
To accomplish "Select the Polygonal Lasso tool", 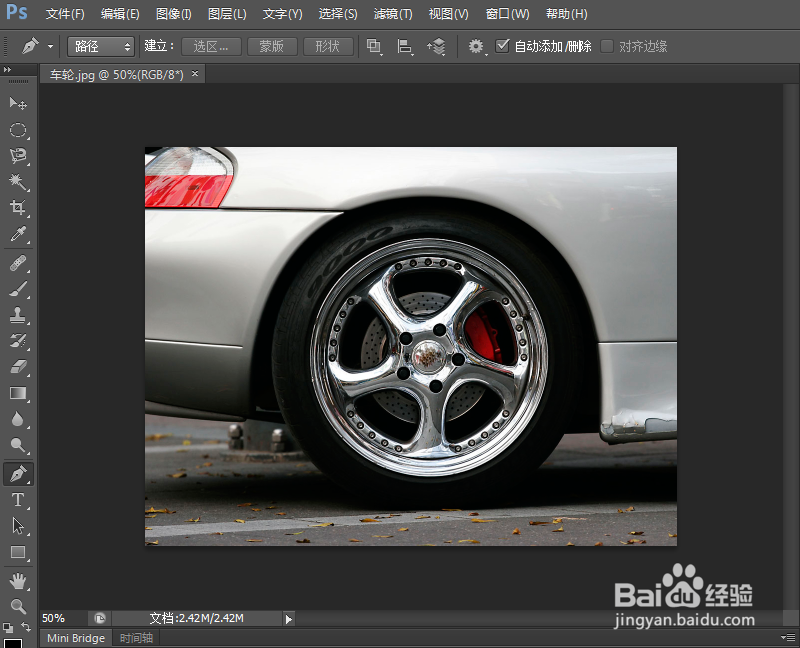I will pyautogui.click(x=18, y=156).
